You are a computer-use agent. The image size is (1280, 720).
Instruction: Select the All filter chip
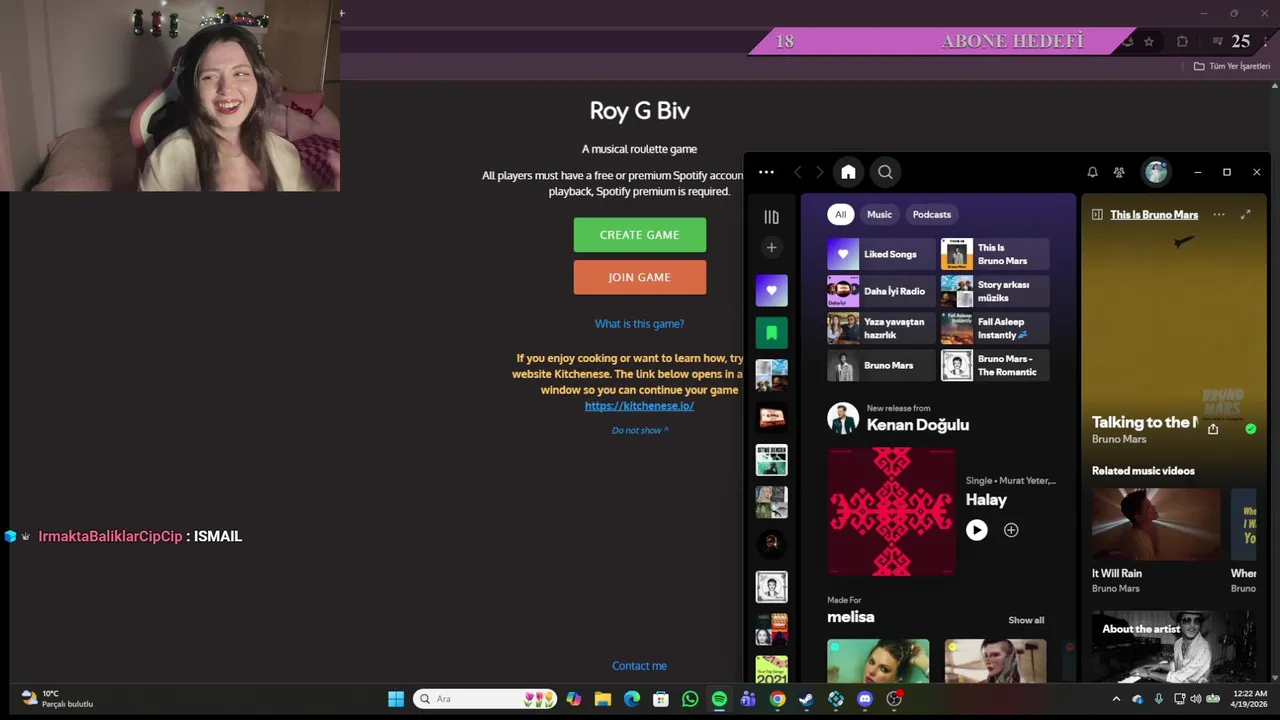pyautogui.click(x=840, y=214)
